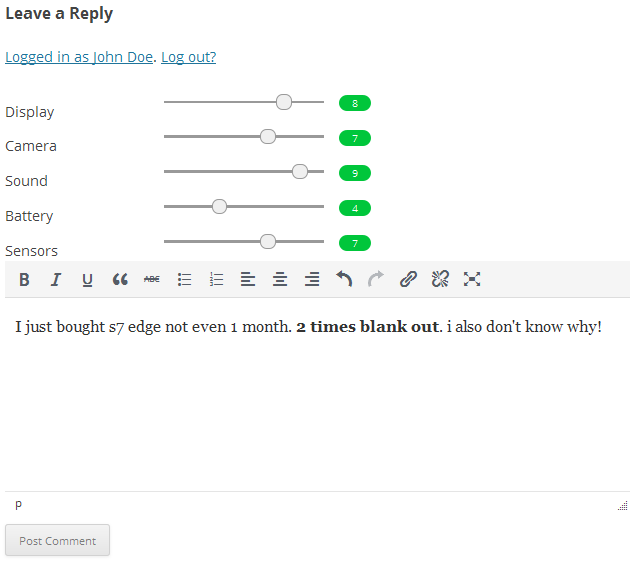Insert a hyperlink
Screen dimensions: 640x564
point(408,280)
